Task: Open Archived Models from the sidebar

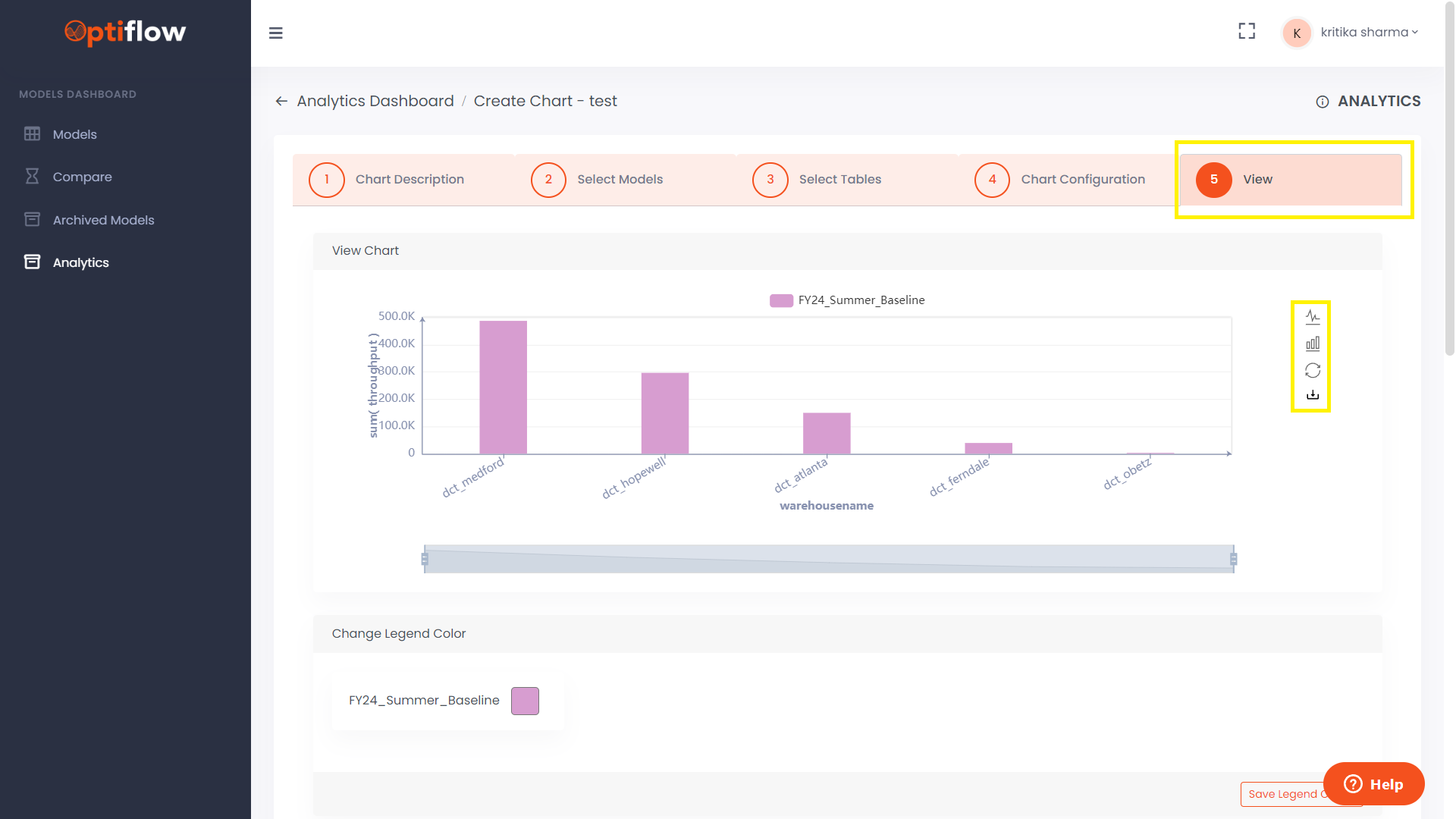Action: click(x=102, y=220)
